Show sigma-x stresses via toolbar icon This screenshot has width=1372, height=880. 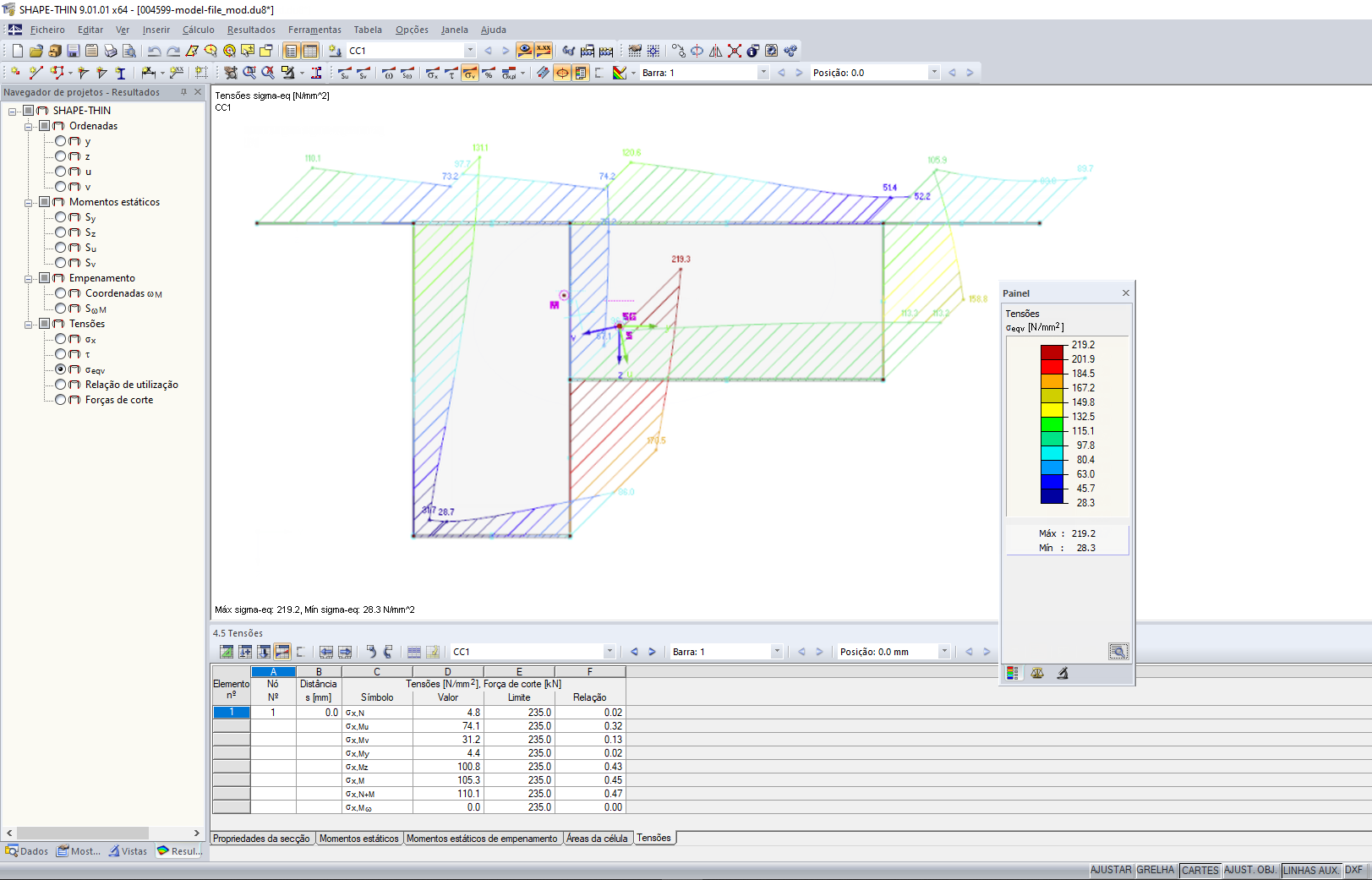tap(433, 73)
